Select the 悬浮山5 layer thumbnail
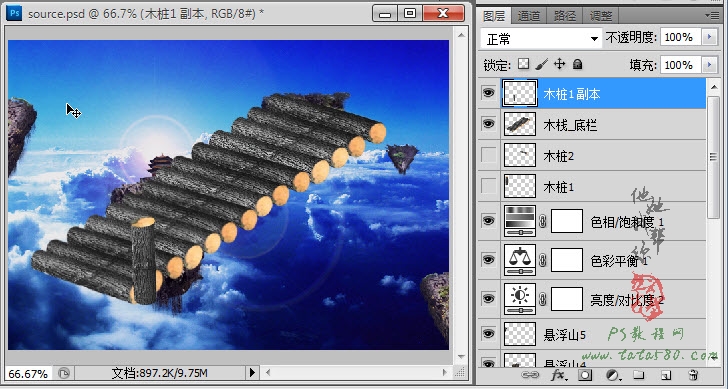The width and height of the screenshot is (728, 389). tap(520, 334)
